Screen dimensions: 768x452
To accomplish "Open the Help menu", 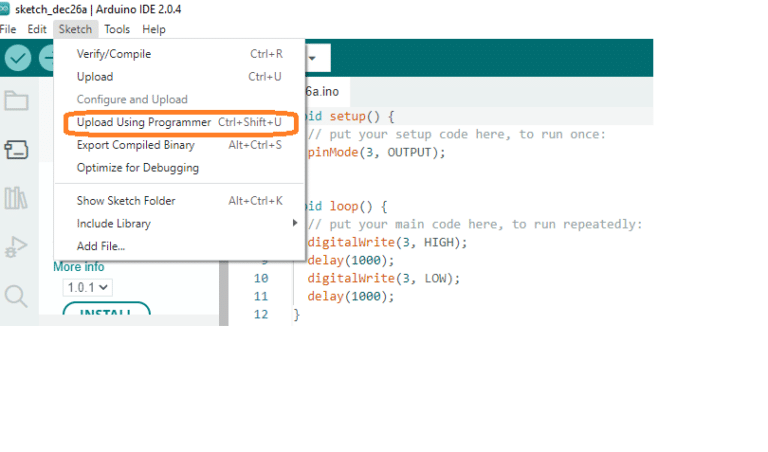I will point(154,29).
